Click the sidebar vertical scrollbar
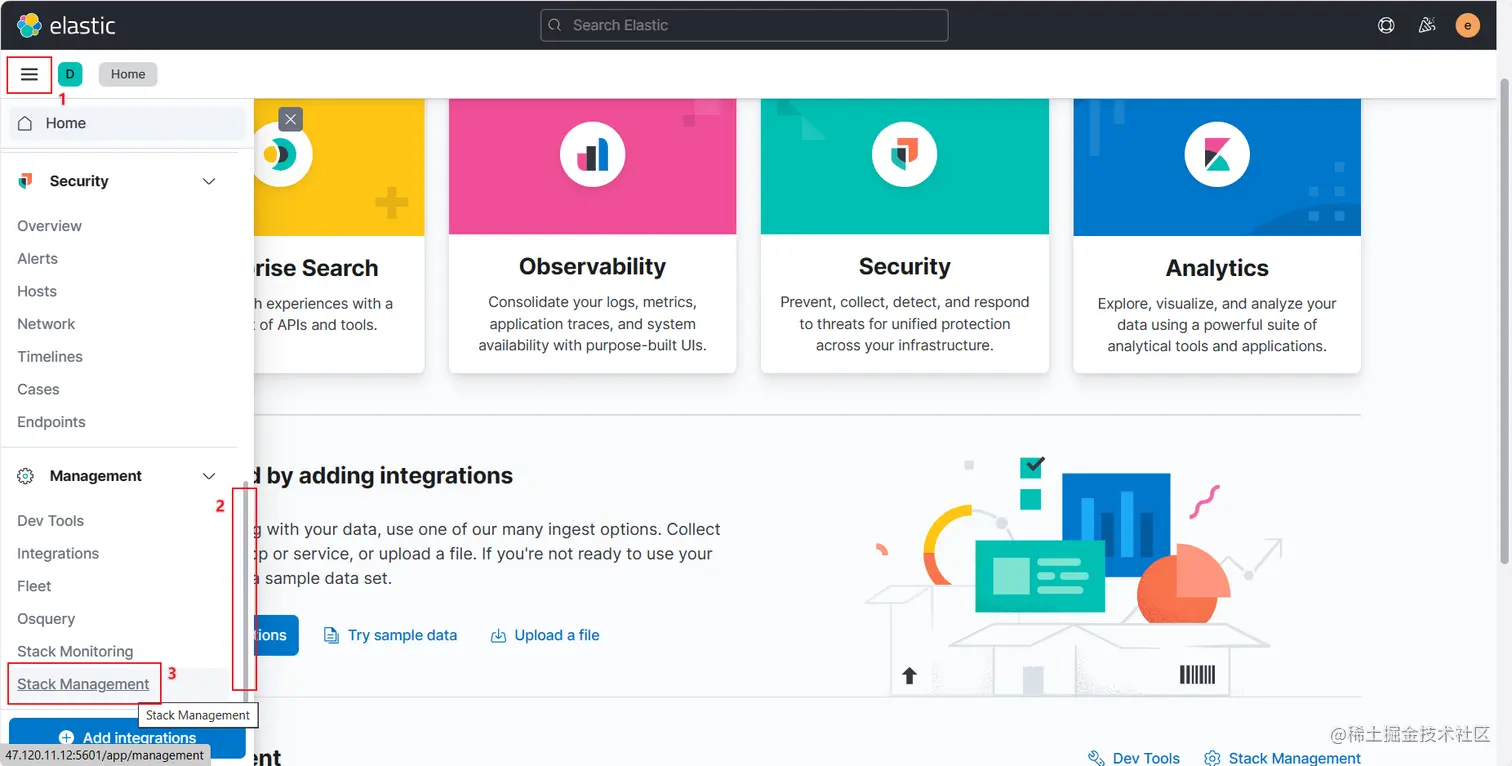This screenshot has width=1512, height=766. pos(247,590)
